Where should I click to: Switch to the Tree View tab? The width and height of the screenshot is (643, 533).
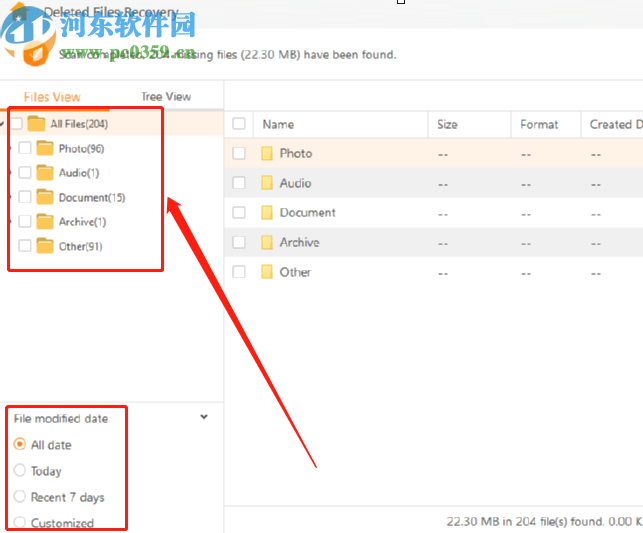166,97
